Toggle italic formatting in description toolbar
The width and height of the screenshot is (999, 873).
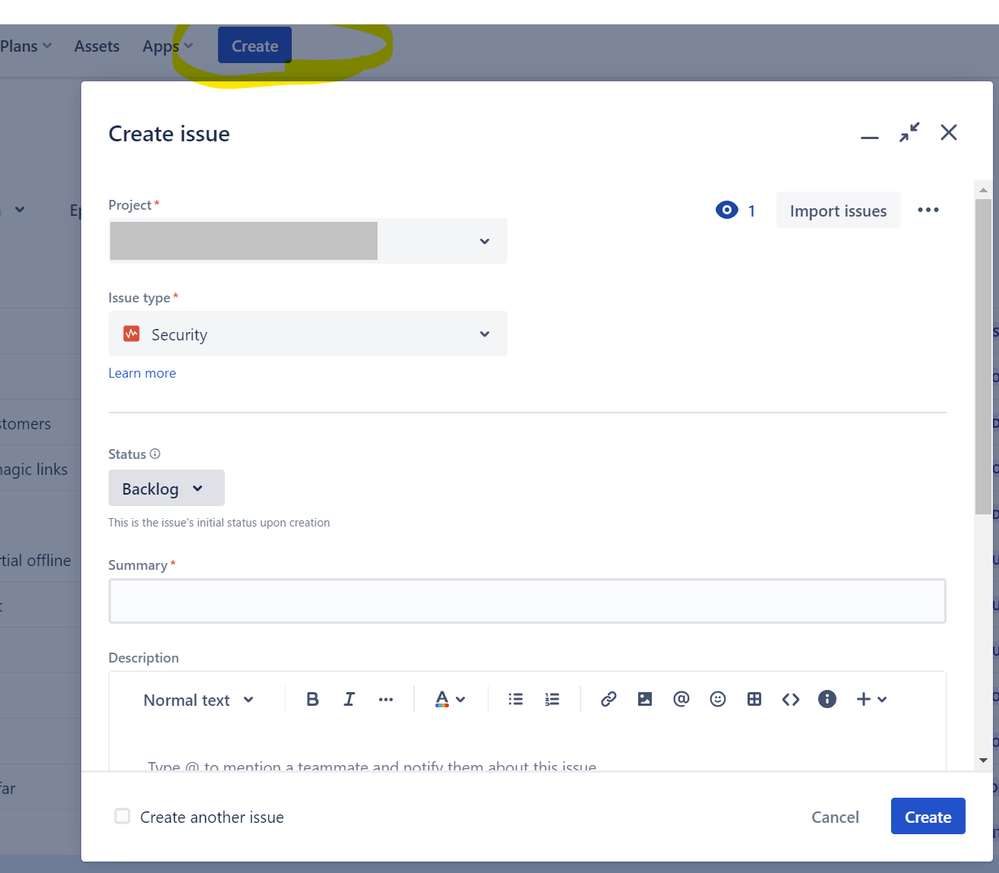(349, 699)
